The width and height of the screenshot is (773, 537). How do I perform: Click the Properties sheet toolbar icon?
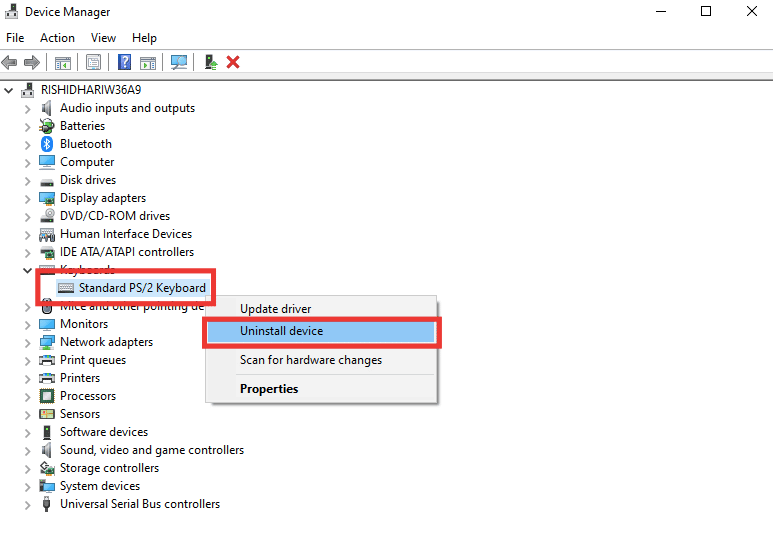coord(93,63)
